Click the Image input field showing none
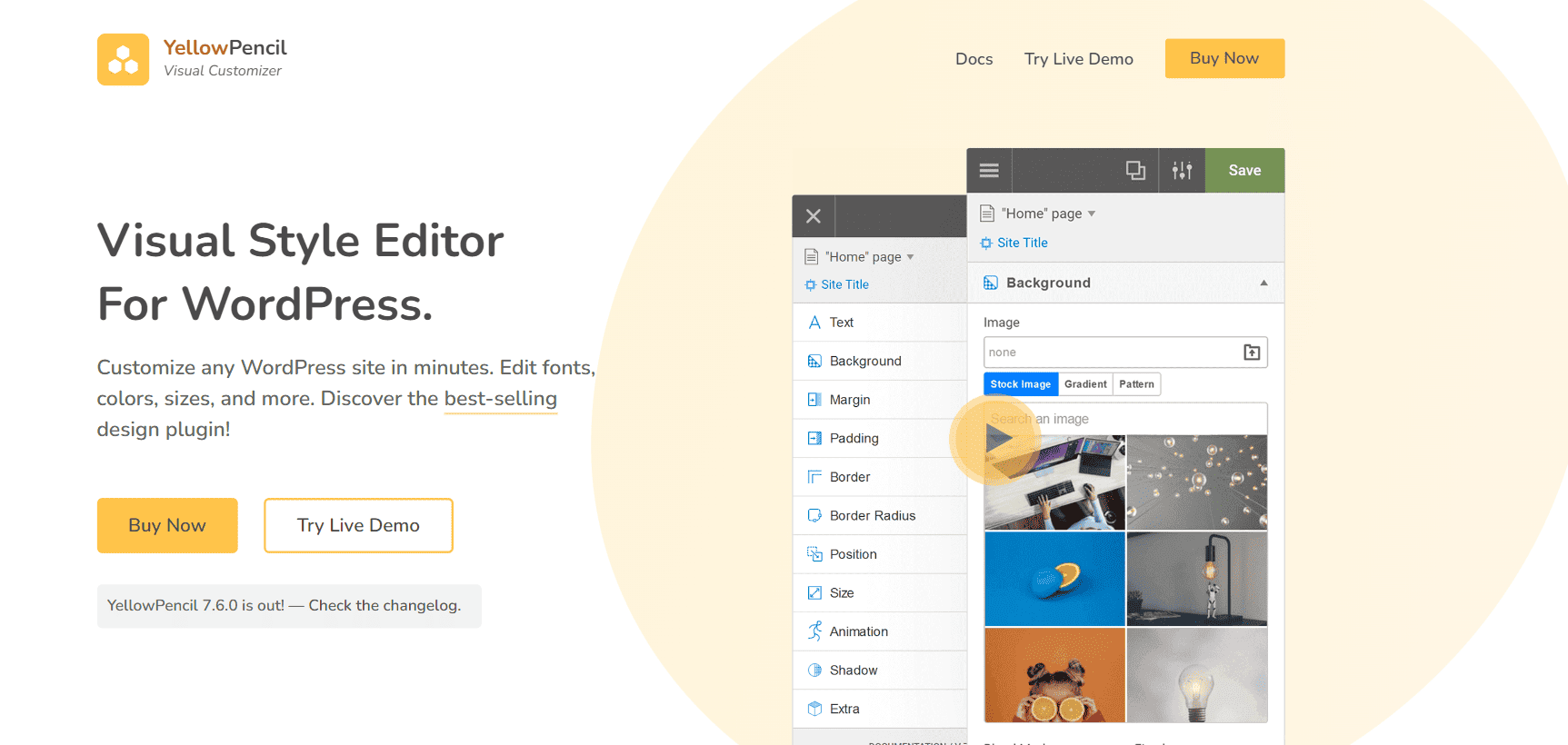Screen dimensions: 1568x745 click(1125, 353)
